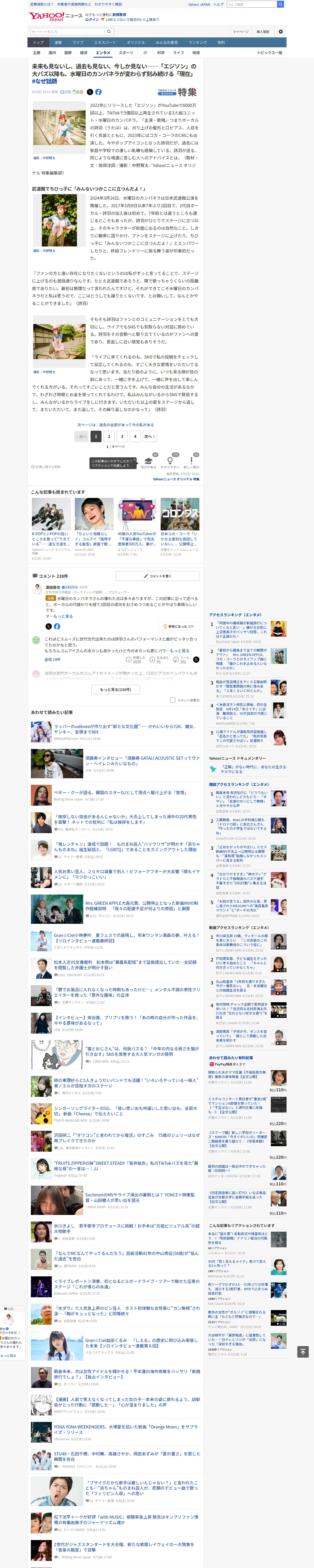Click the うーん face reaction on the comment
This screenshot has height=1568, width=314.
click(x=176, y=659)
